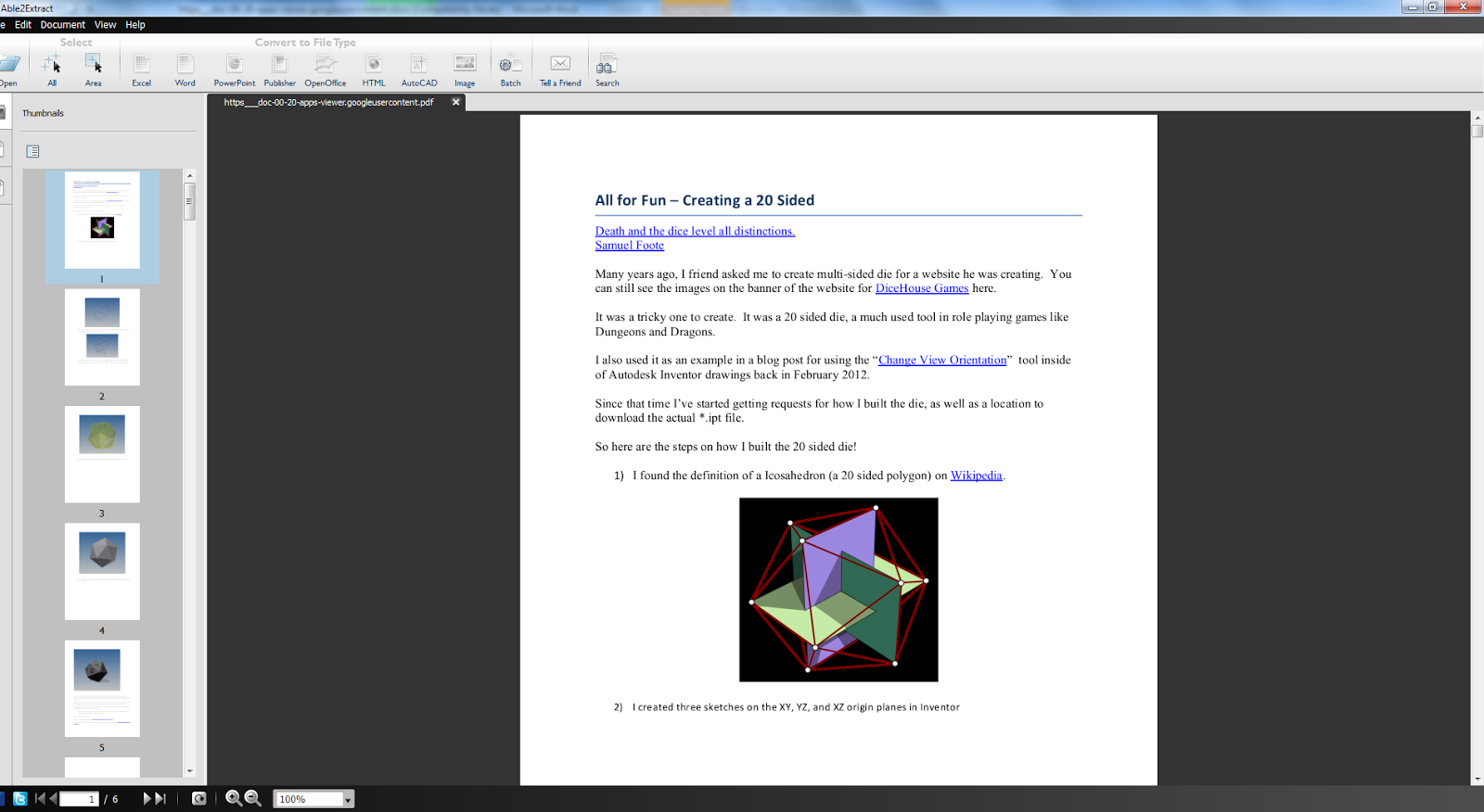The height and width of the screenshot is (812, 1484).
Task: Select page 1 thumbnail
Action: click(x=102, y=221)
